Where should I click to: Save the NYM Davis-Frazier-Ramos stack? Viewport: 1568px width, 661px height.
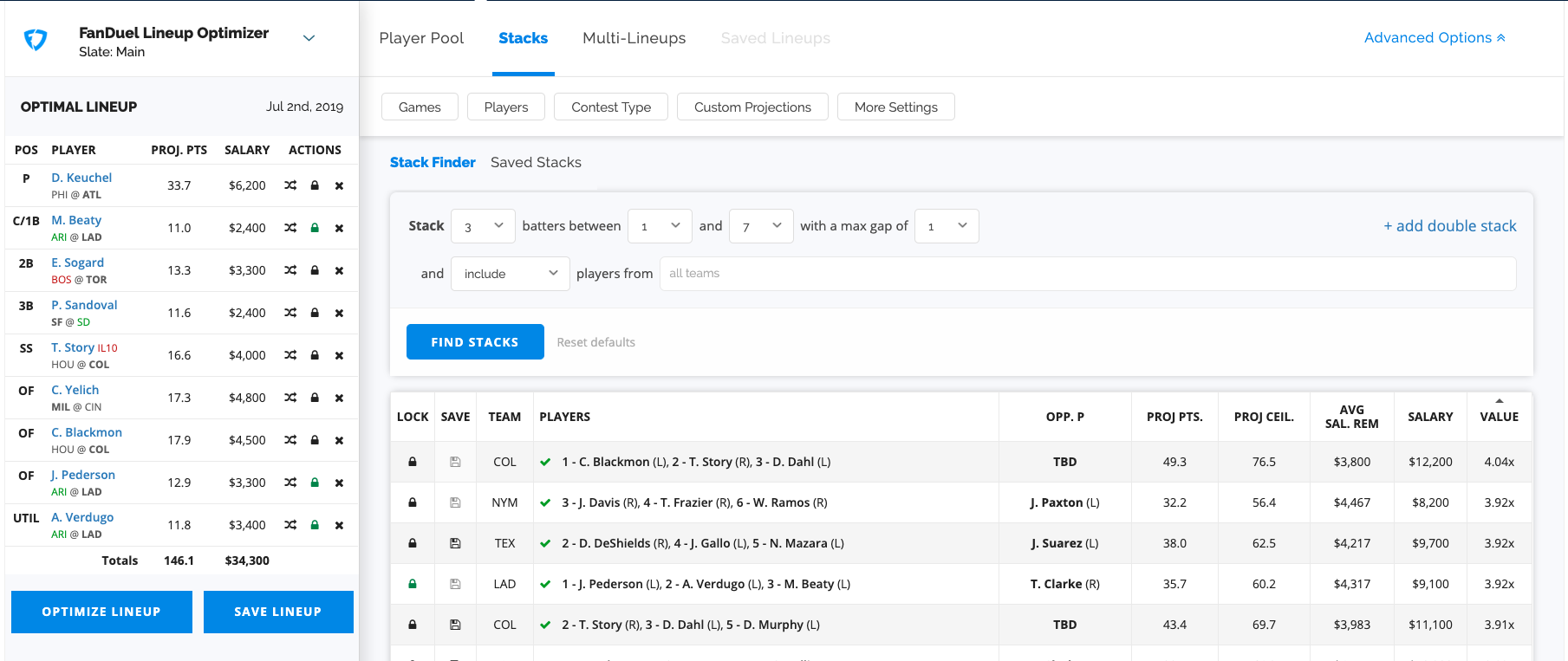[x=455, y=502]
